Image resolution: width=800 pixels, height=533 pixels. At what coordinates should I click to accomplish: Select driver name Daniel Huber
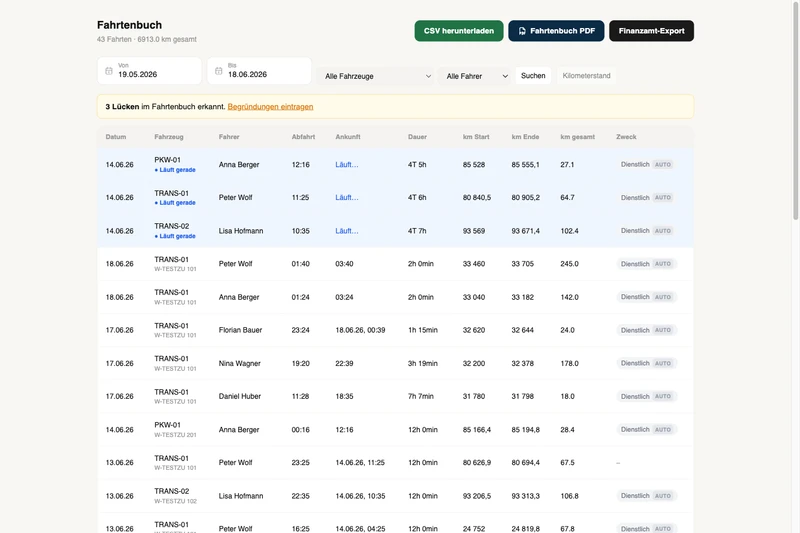coord(240,396)
